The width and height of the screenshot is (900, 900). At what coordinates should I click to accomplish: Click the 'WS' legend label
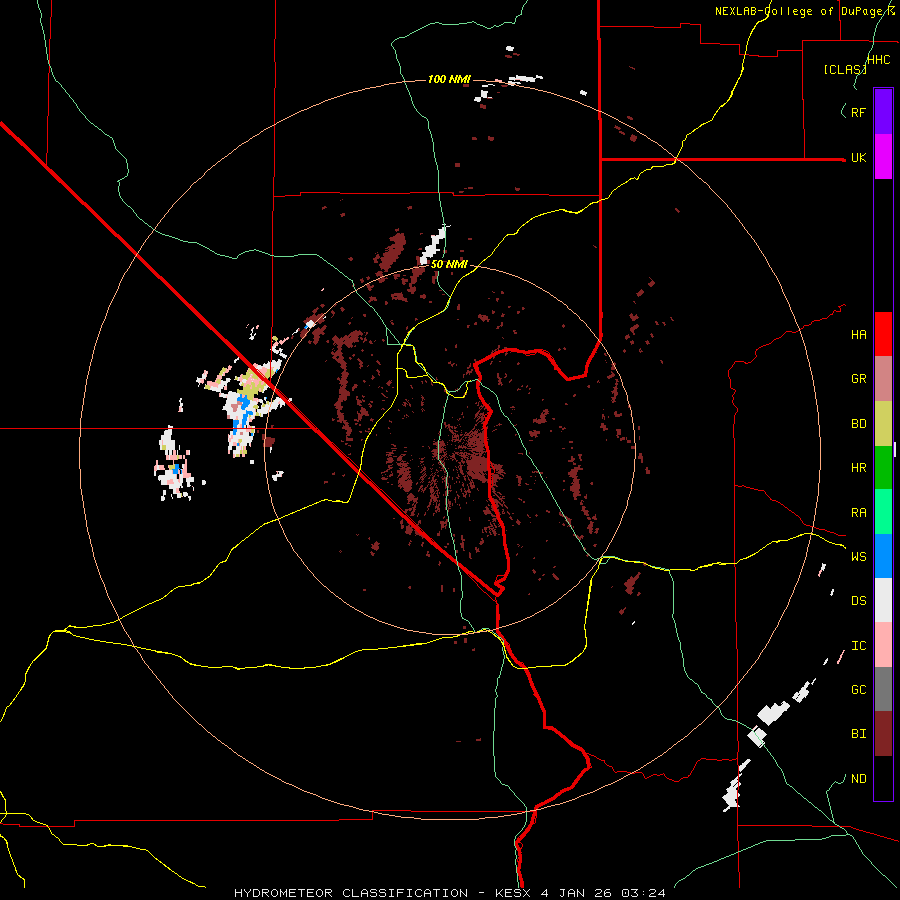pos(858,557)
